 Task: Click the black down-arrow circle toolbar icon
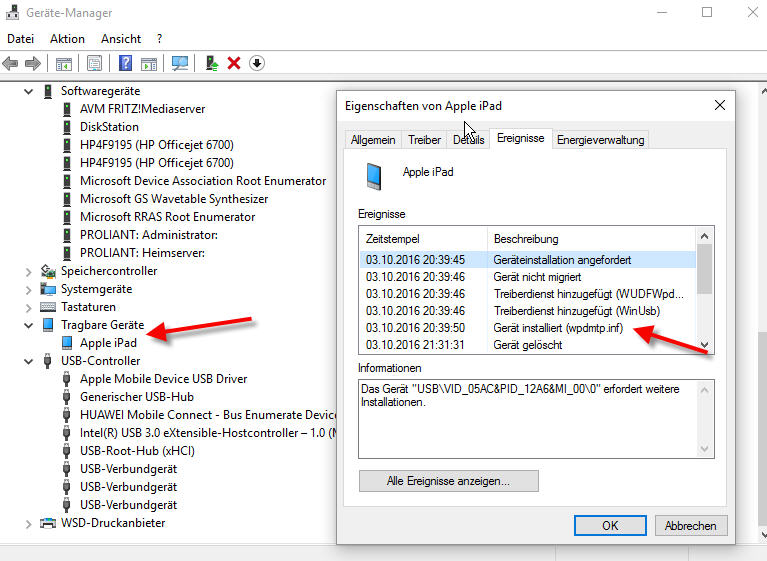pyautogui.click(x=257, y=63)
